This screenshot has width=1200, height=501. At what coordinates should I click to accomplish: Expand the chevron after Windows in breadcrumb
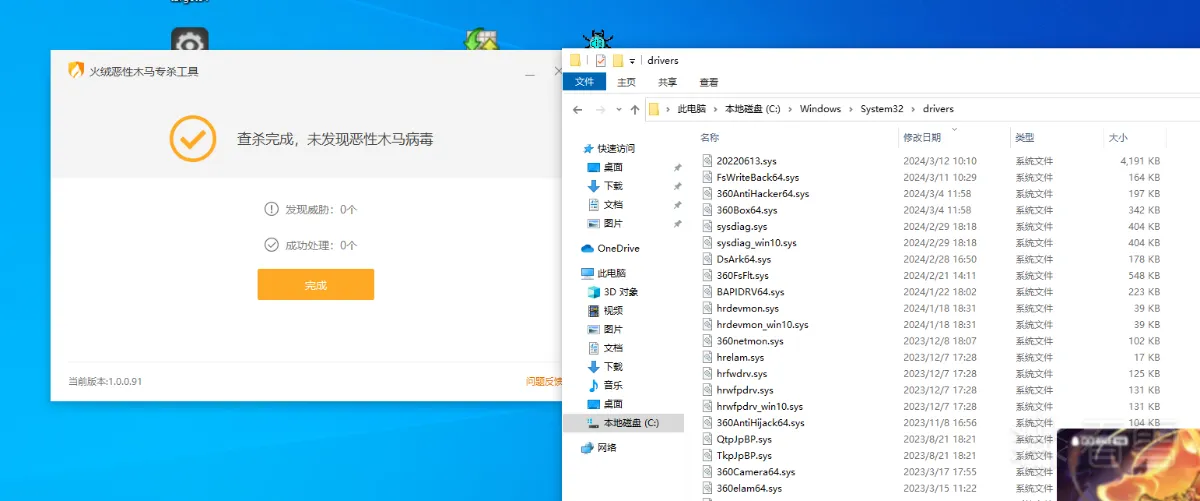coord(851,109)
